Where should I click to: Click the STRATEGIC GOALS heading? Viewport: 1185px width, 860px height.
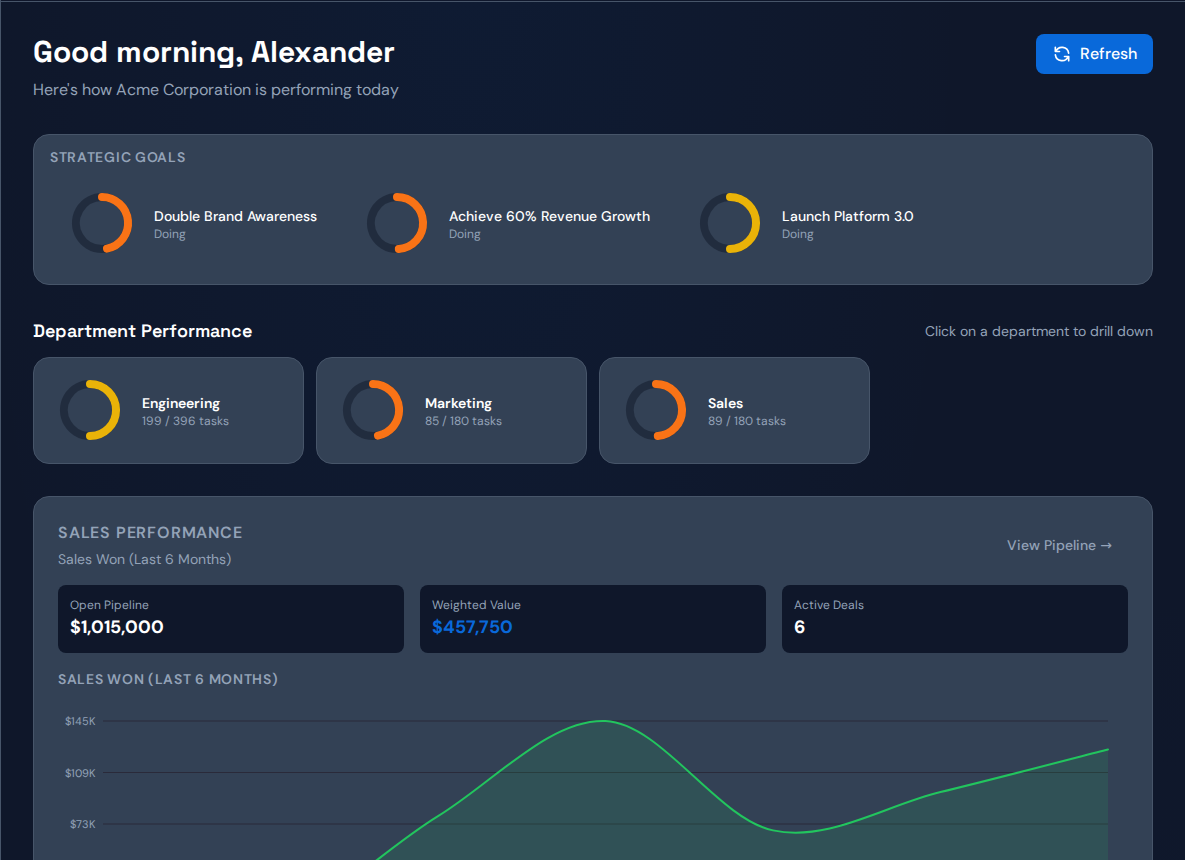point(118,157)
